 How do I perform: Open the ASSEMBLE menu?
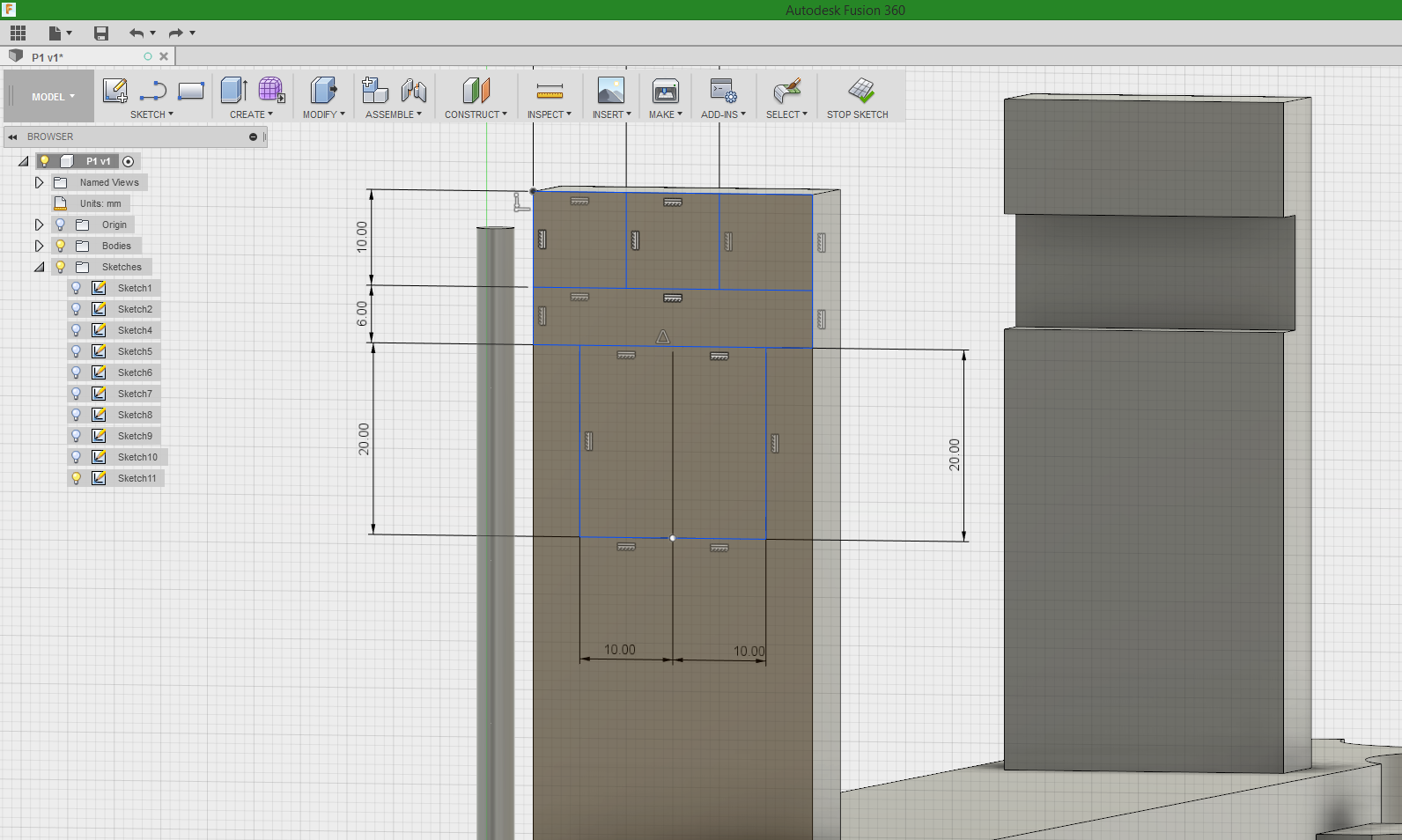pos(394,114)
